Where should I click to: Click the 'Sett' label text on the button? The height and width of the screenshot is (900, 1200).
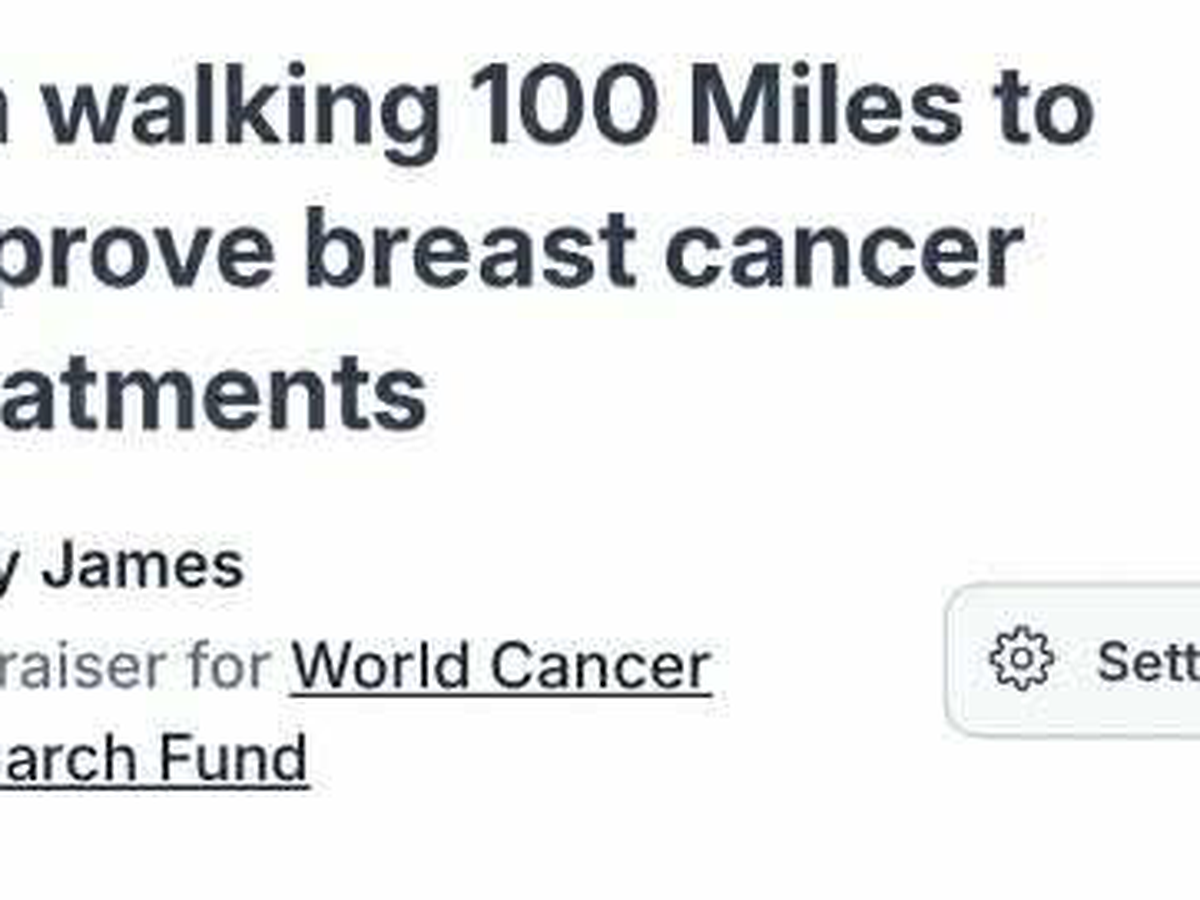(1147, 661)
